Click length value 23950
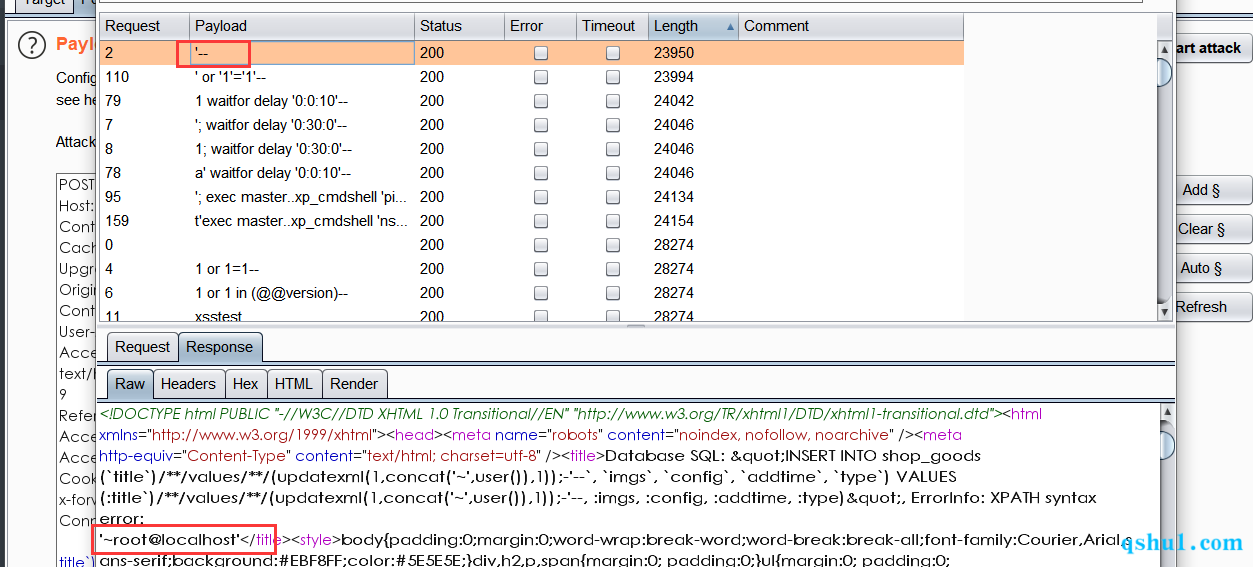This screenshot has height=567, width=1253. pos(674,53)
